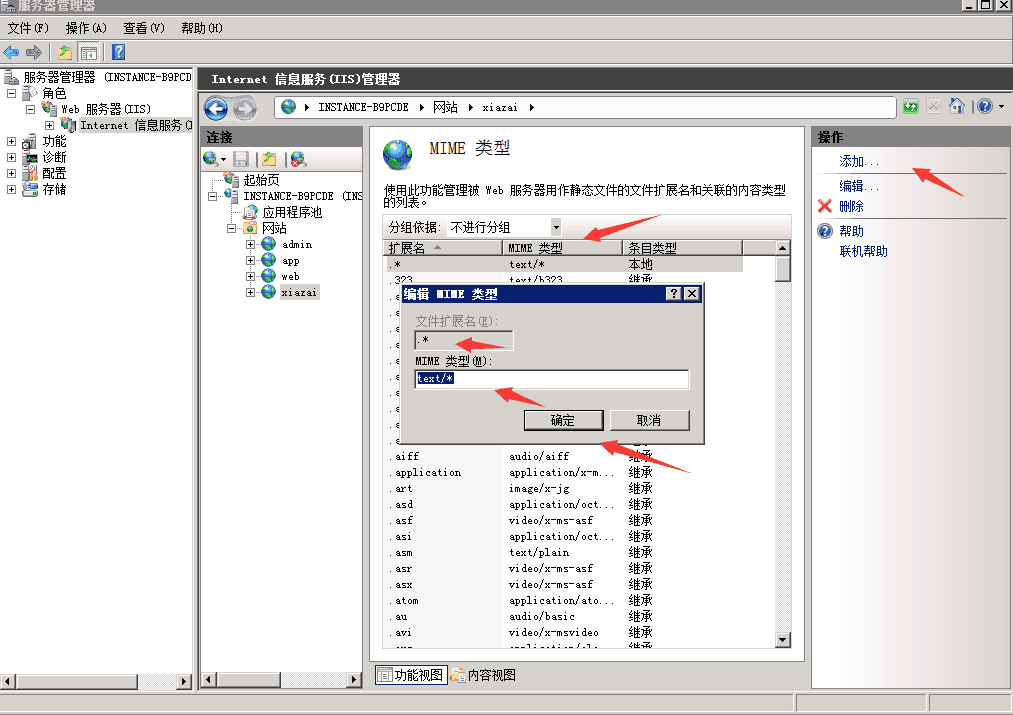
Task: Click inside the MIME 类型 input field
Action: (551, 379)
